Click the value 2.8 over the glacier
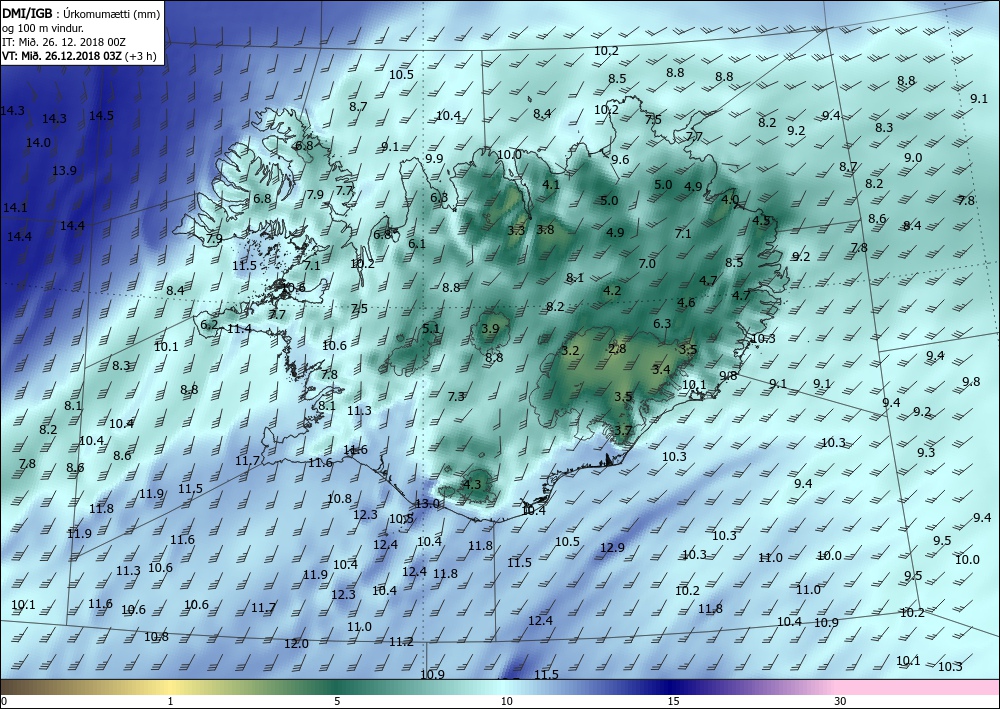 point(617,348)
